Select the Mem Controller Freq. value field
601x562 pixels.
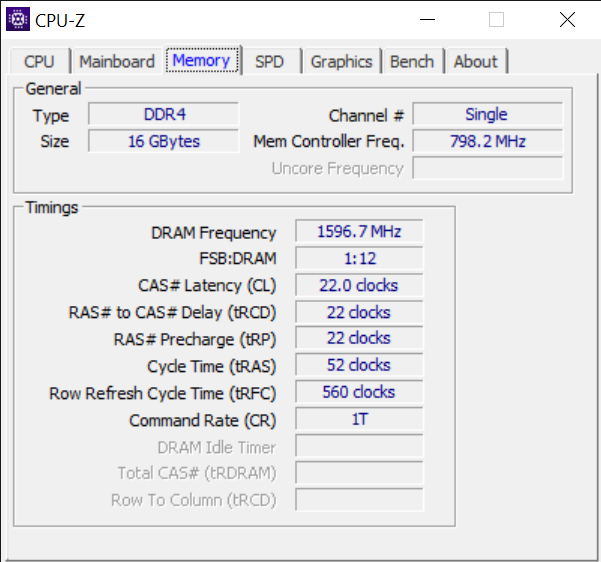[487, 141]
